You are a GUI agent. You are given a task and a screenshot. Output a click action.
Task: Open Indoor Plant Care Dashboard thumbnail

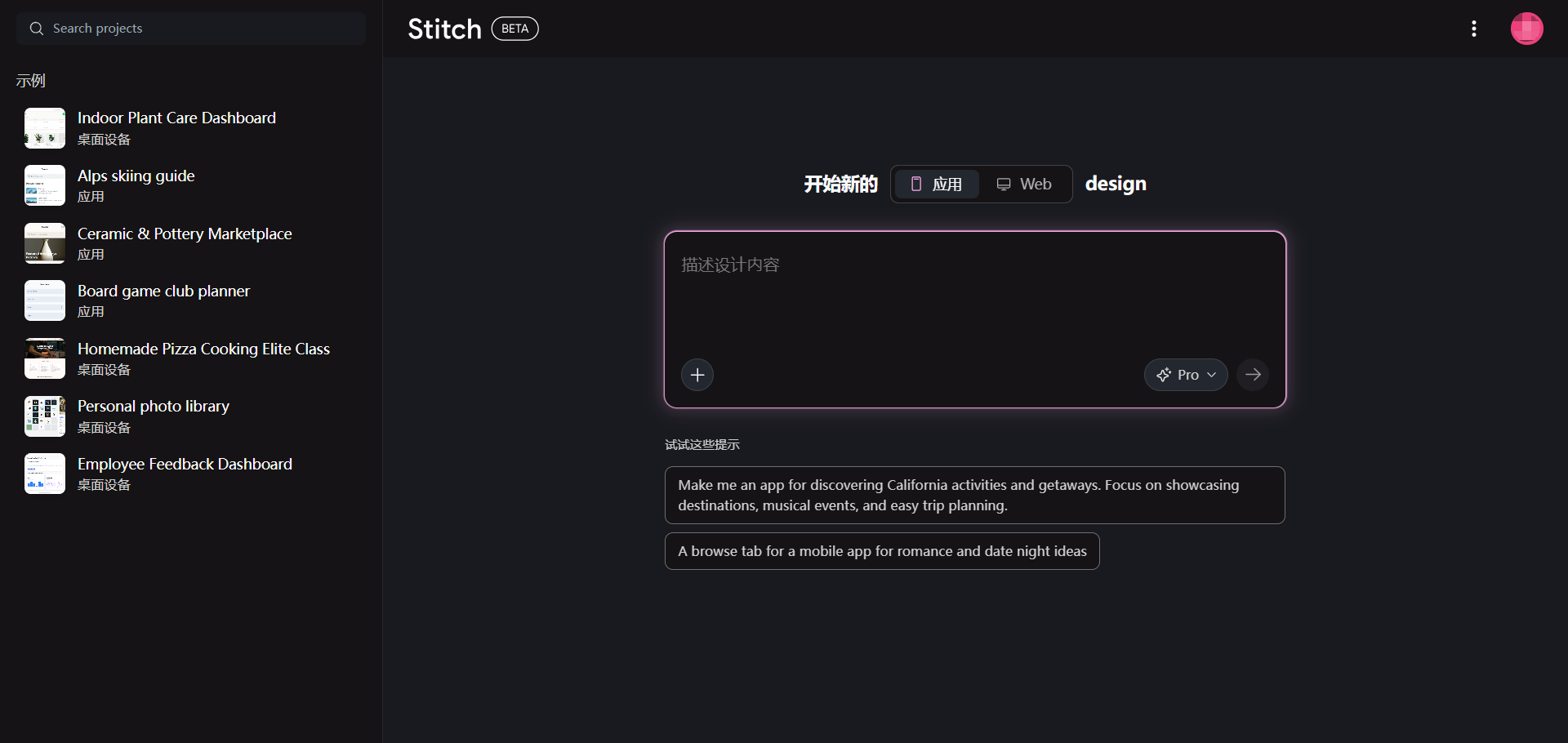(45, 128)
